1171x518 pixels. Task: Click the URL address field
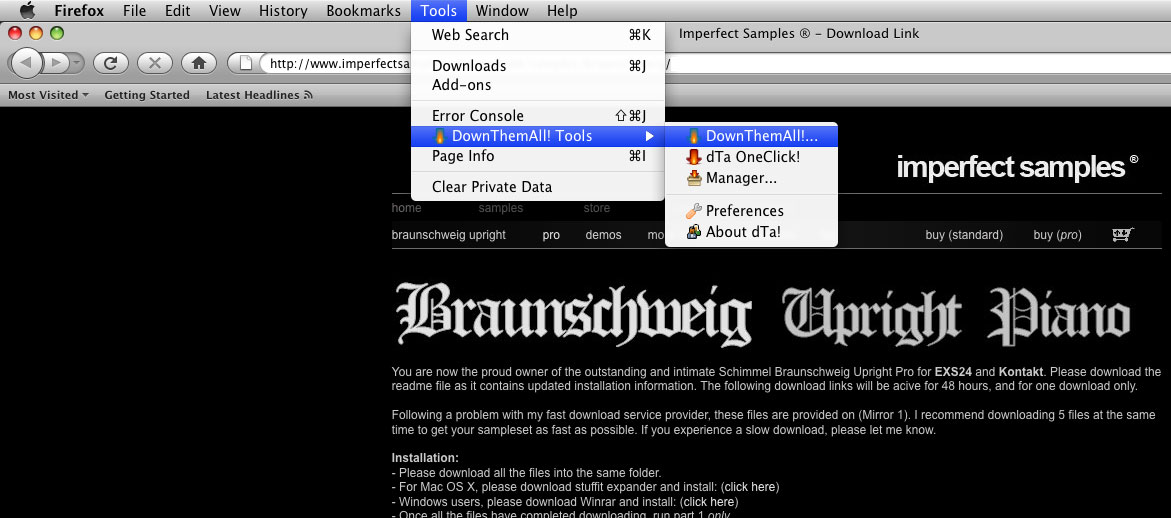tap(340, 63)
